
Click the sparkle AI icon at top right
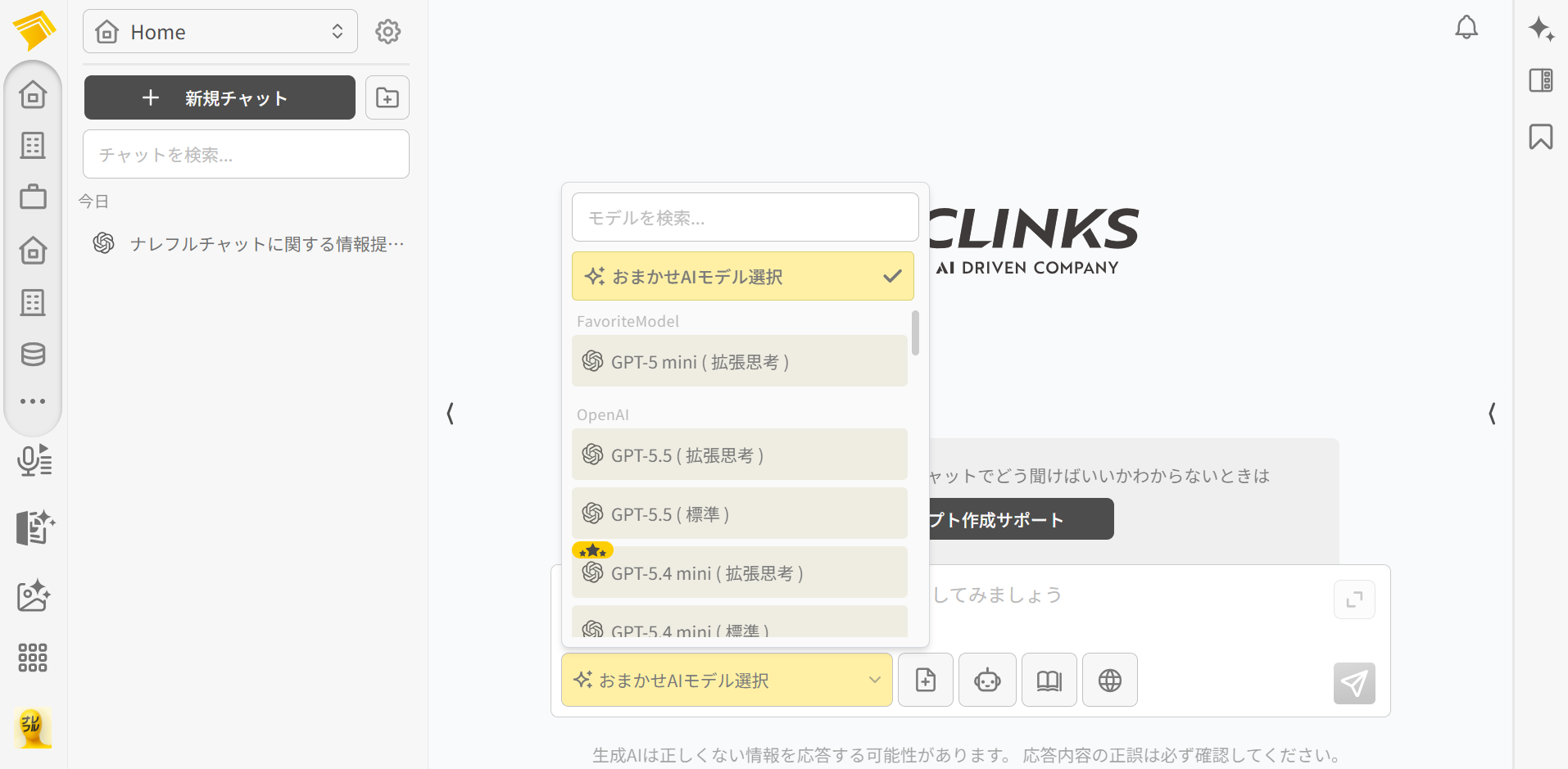(x=1541, y=29)
